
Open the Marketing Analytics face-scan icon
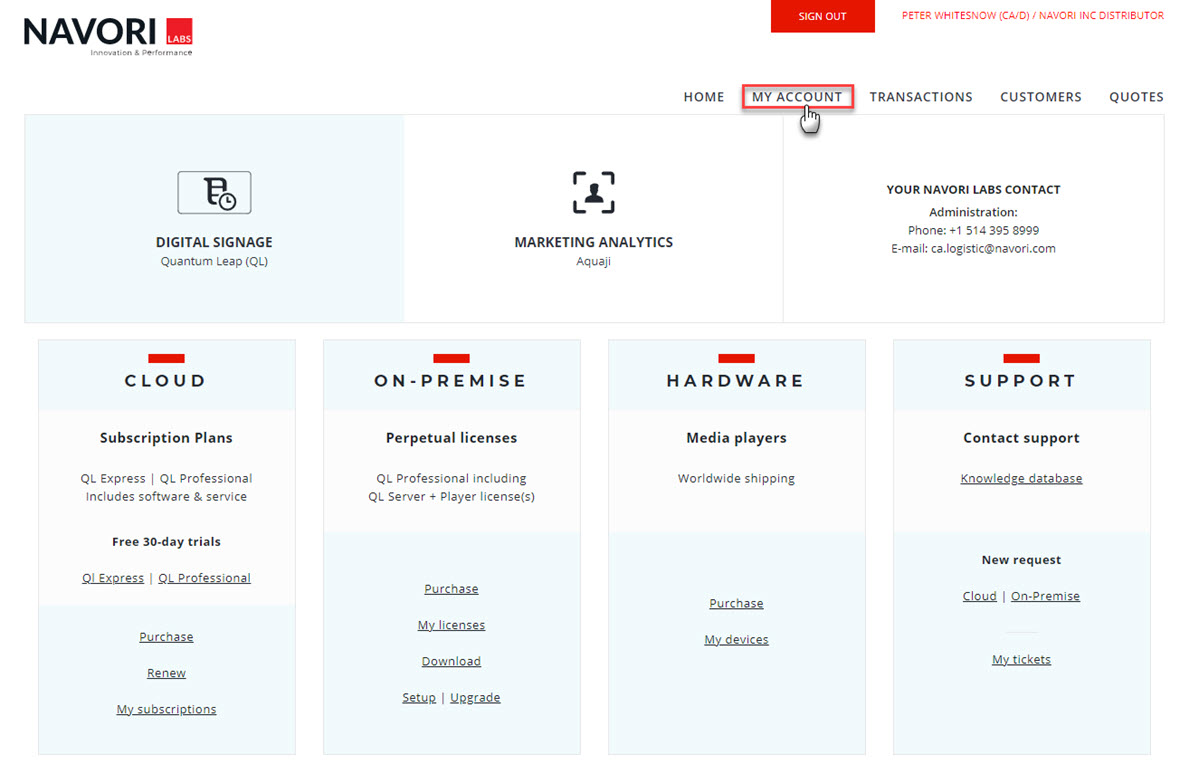pyautogui.click(x=593, y=192)
